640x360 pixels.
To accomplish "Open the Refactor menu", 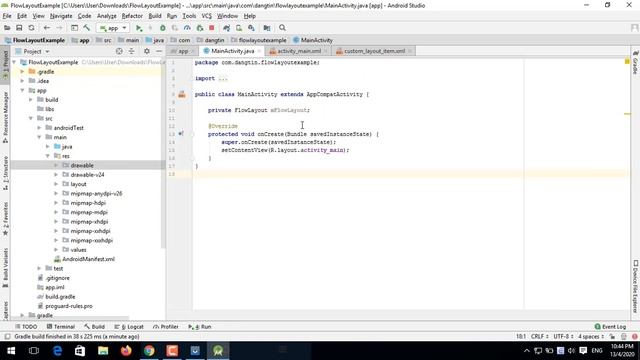I will coord(132,16).
